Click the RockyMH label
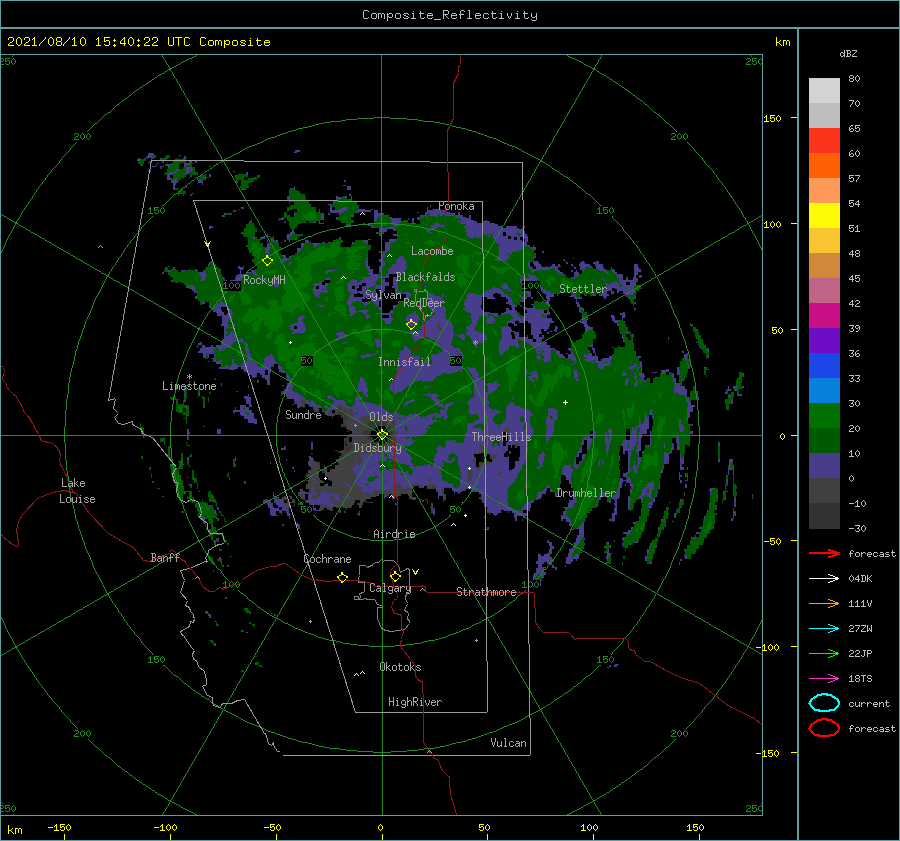 pos(264,280)
